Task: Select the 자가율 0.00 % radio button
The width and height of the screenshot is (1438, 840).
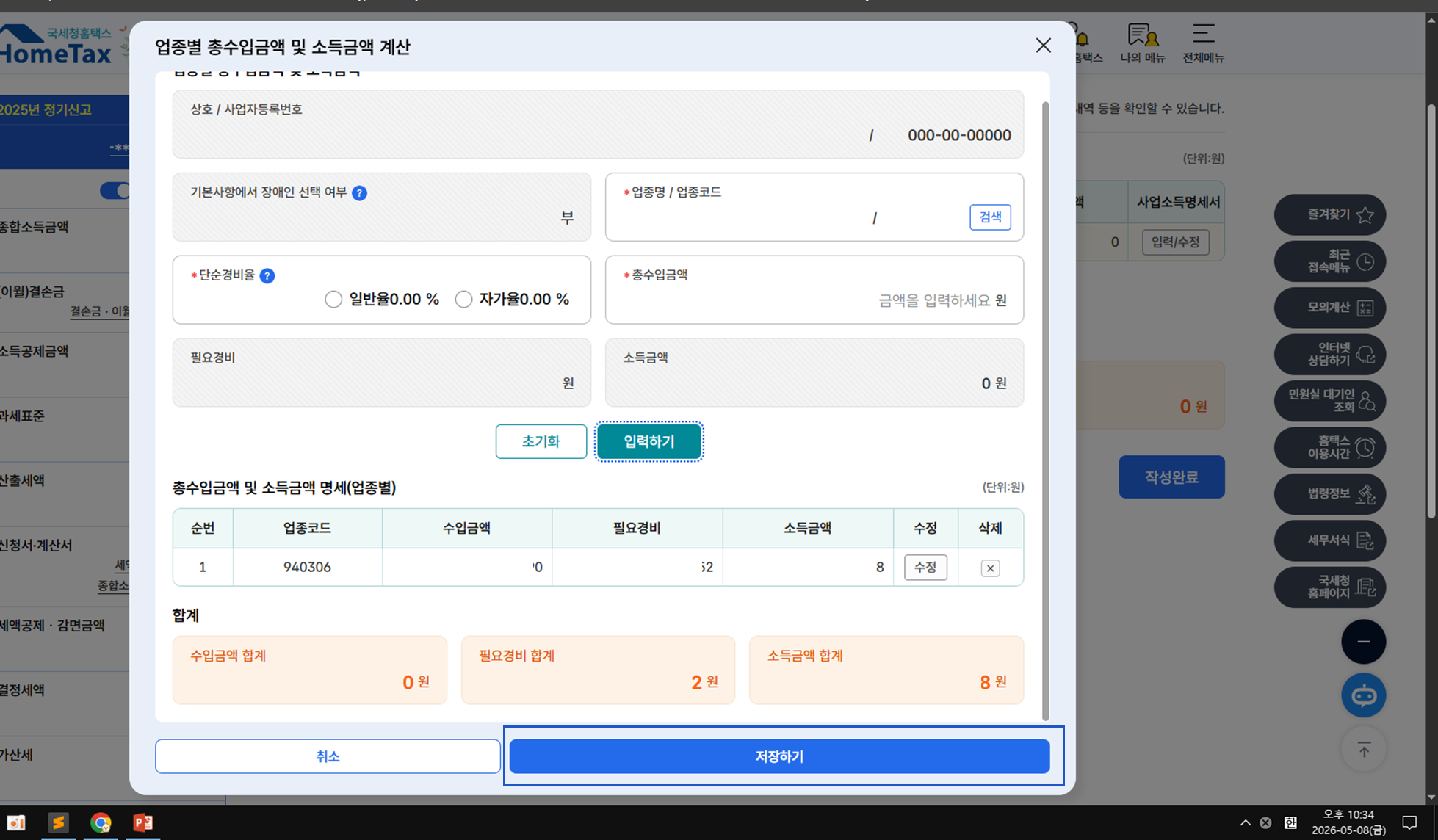Action: [463, 300]
